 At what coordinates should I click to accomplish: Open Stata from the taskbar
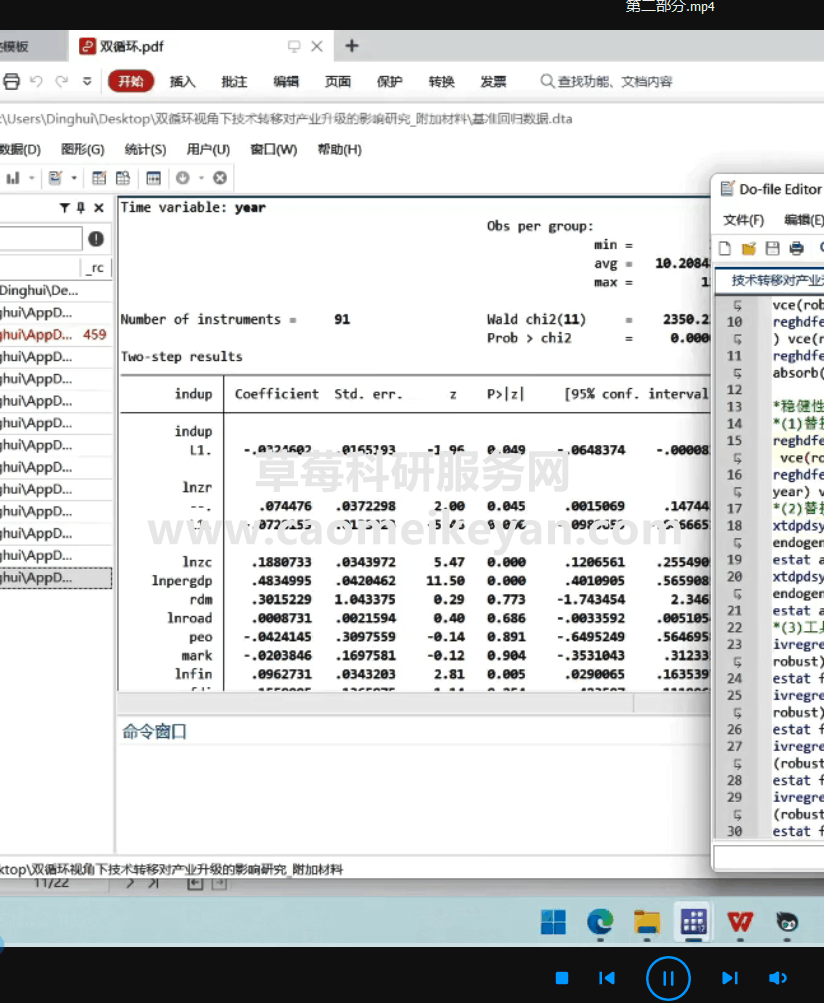coord(693,922)
